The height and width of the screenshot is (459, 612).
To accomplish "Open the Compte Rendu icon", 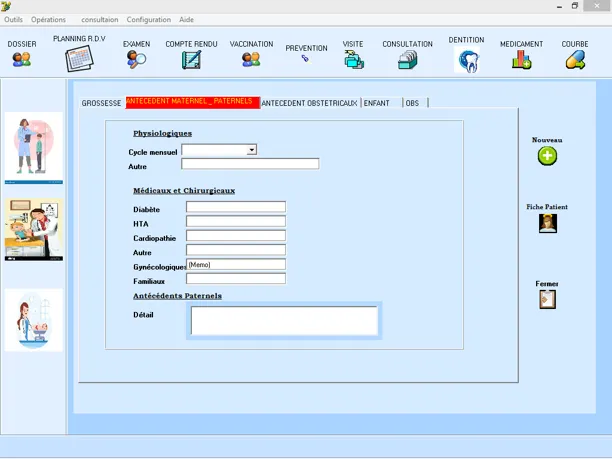I will pos(191,60).
